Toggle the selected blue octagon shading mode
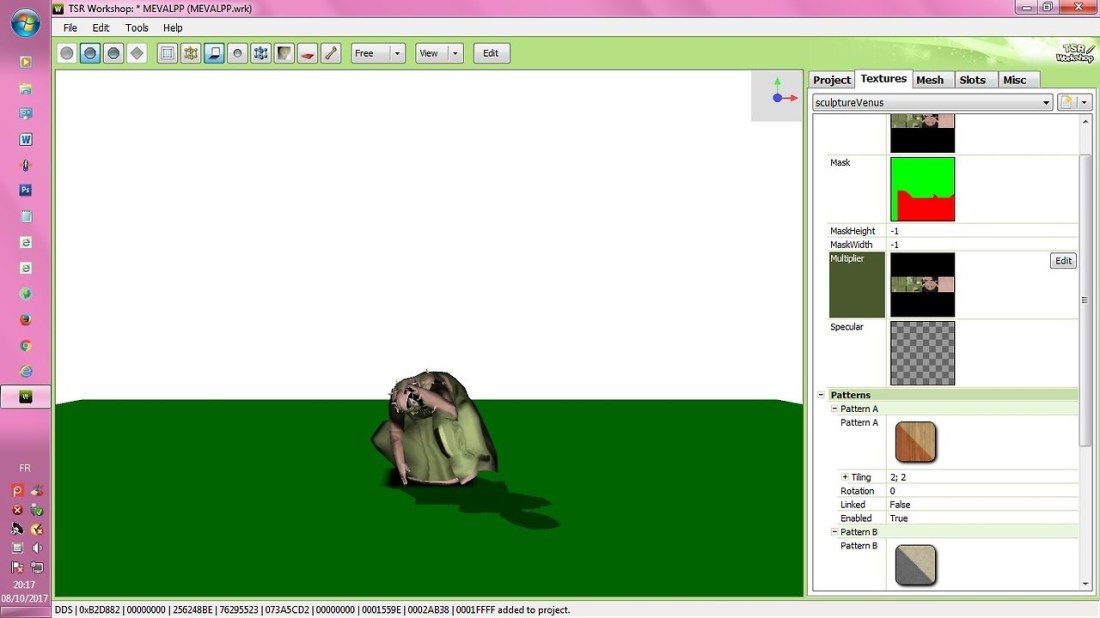This screenshot has height=618, width=1100. pyautogui.click(x=90, y=53)
